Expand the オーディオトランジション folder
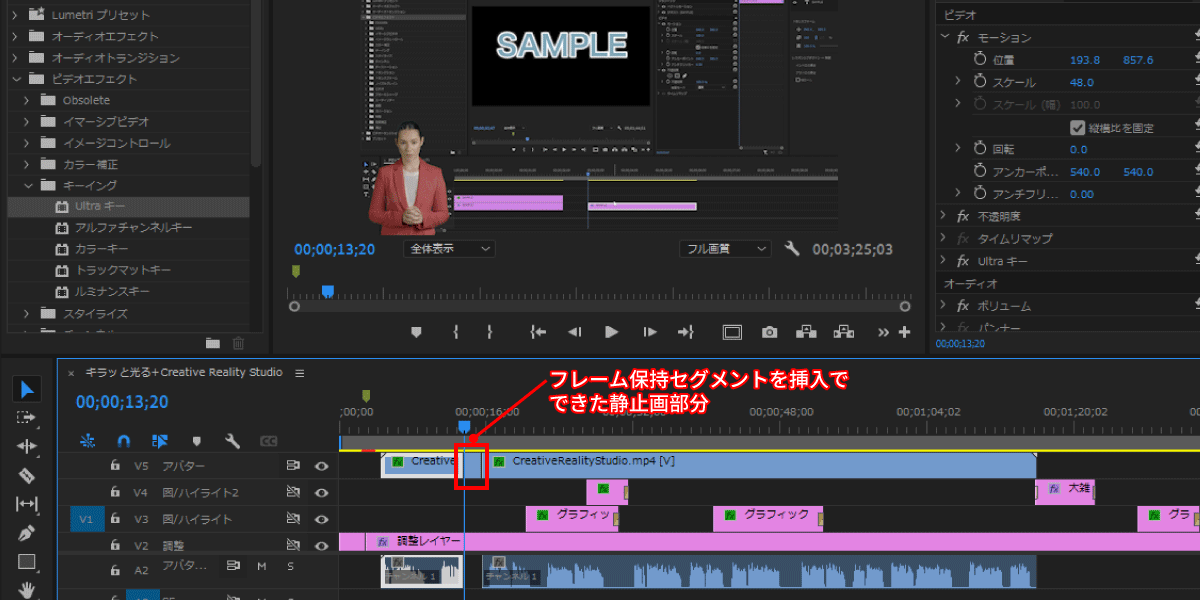 pos(17,58)
